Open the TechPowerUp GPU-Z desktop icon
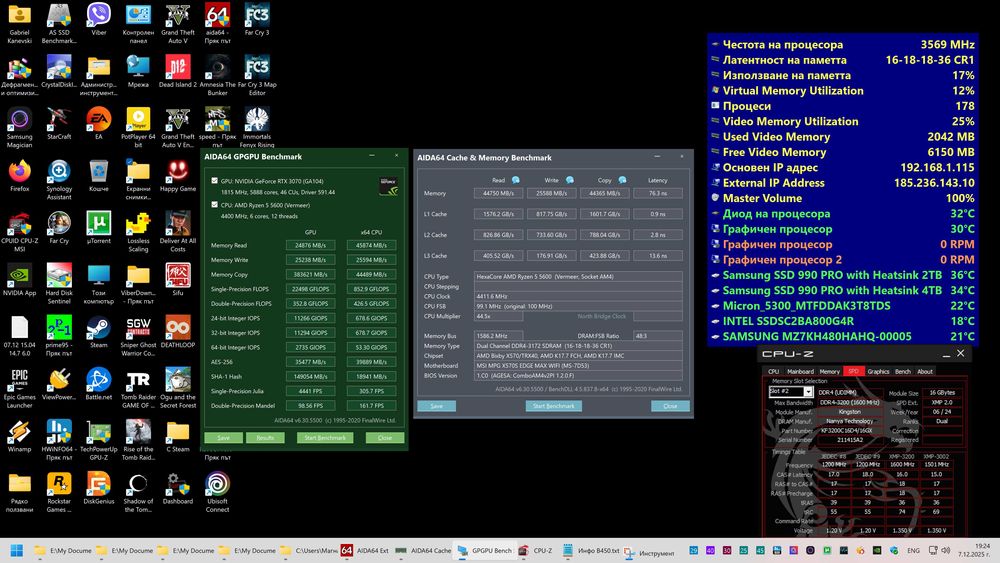1000x563 pixels. (98, 441)
